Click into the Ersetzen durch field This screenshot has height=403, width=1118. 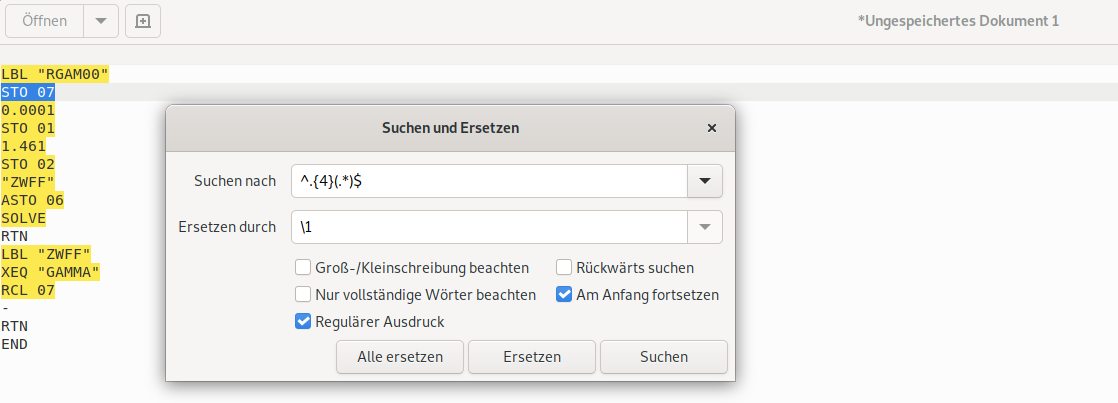point(488,227)
